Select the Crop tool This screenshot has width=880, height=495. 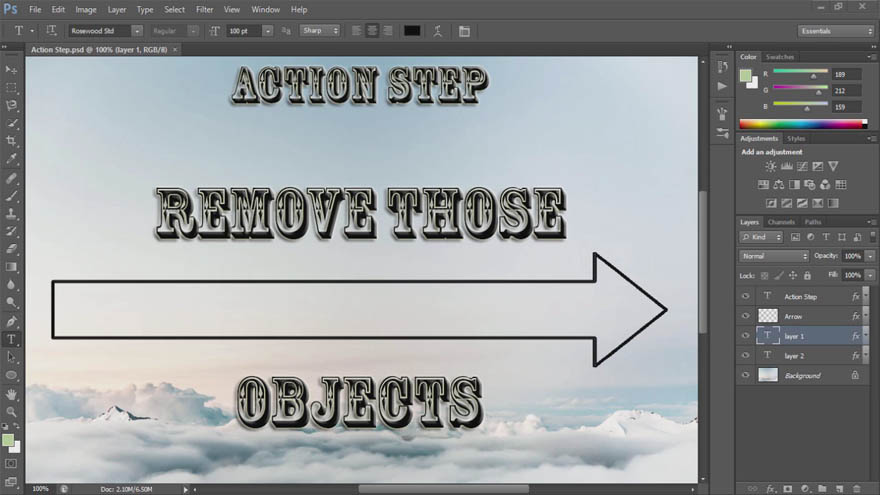11,141
